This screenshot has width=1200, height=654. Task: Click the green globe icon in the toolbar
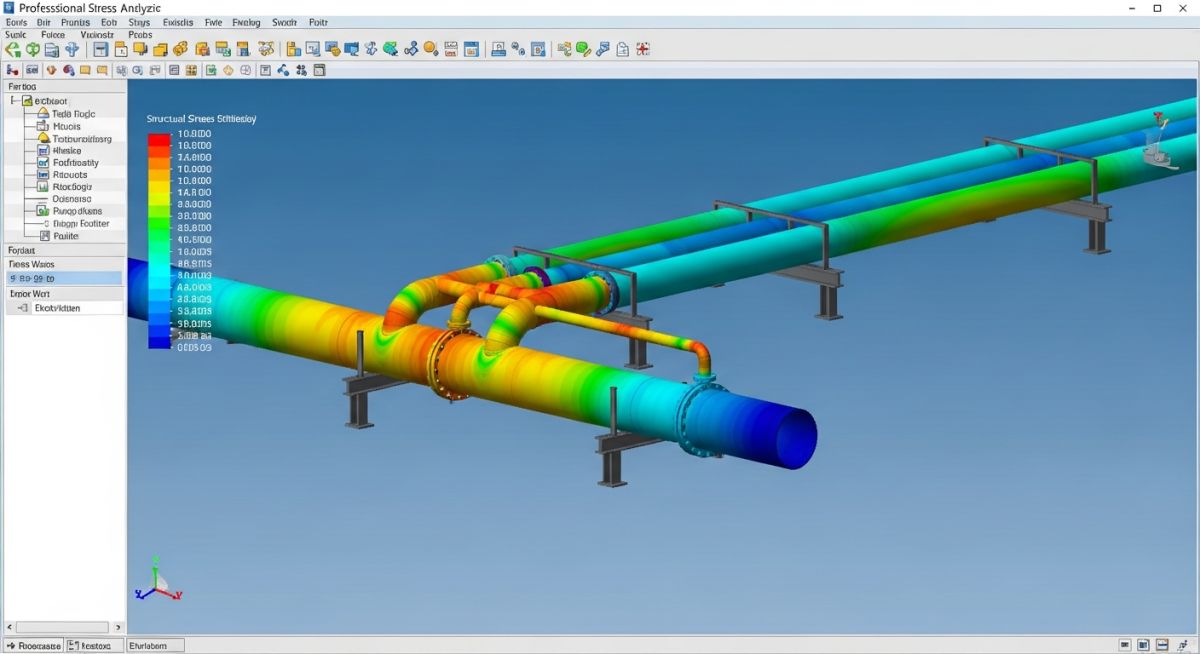391,49
